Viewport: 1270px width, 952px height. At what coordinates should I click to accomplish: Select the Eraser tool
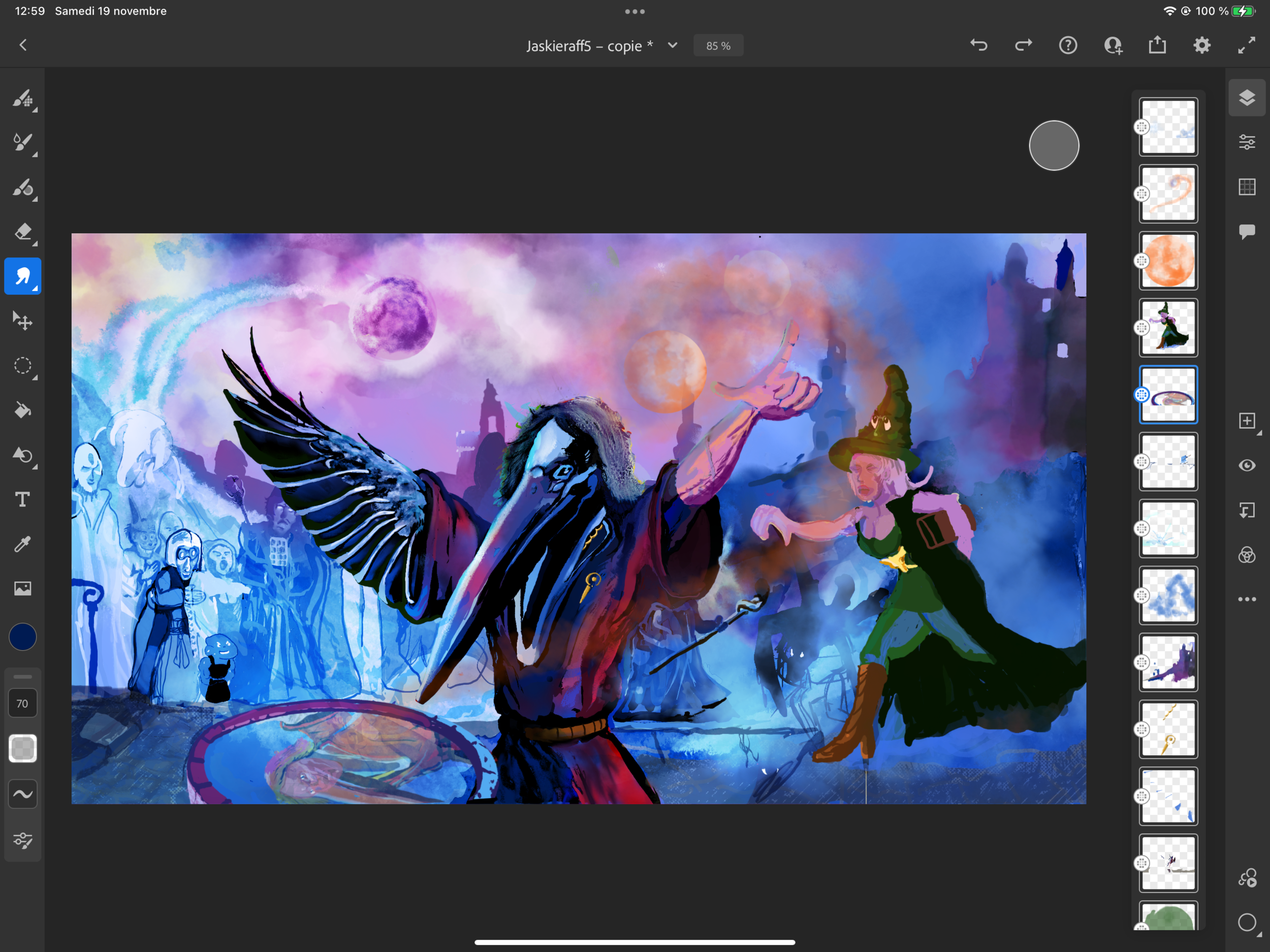pos(22,232)
